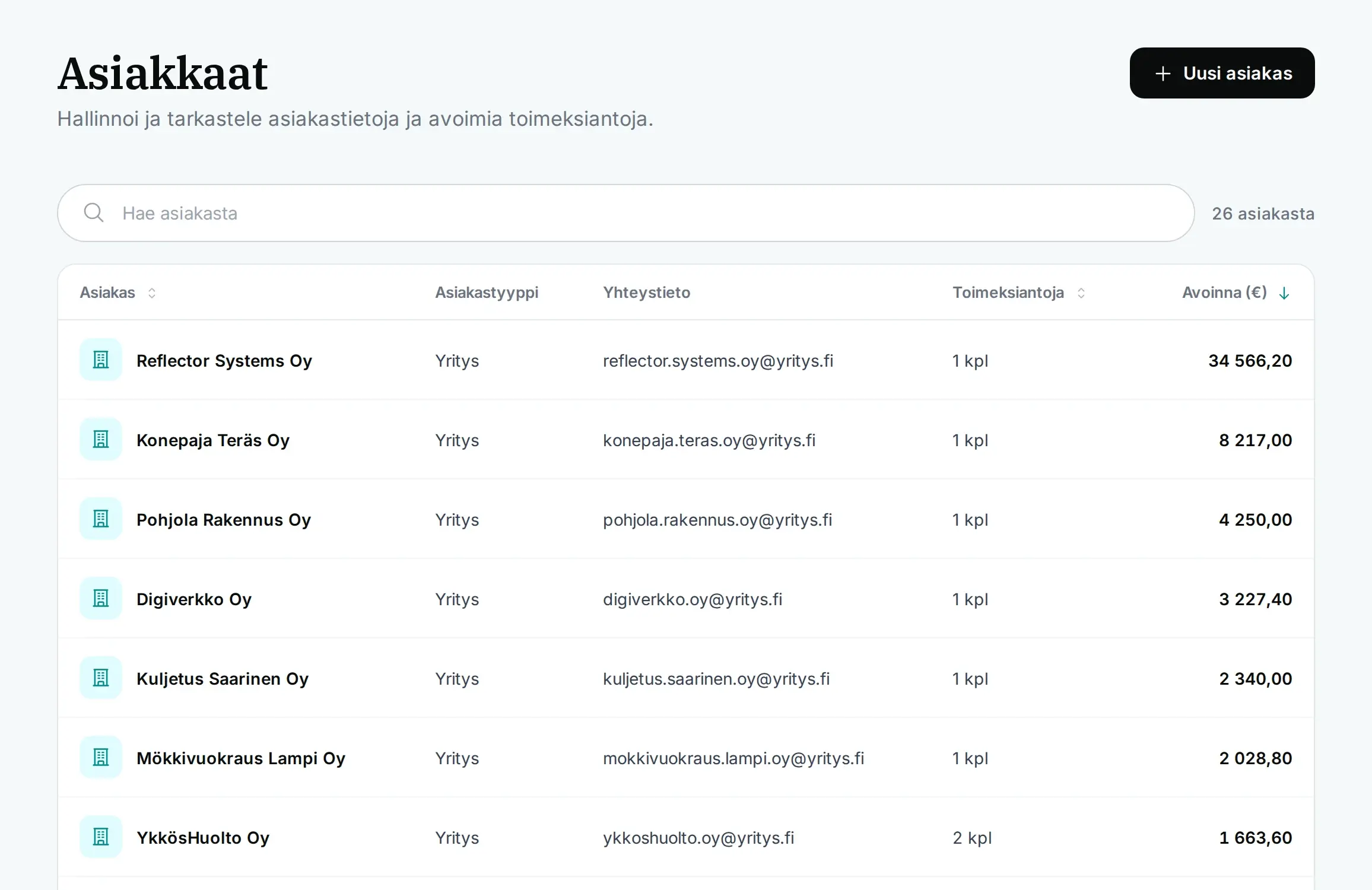Click the amount 3 227,40

pos(1256,599)
